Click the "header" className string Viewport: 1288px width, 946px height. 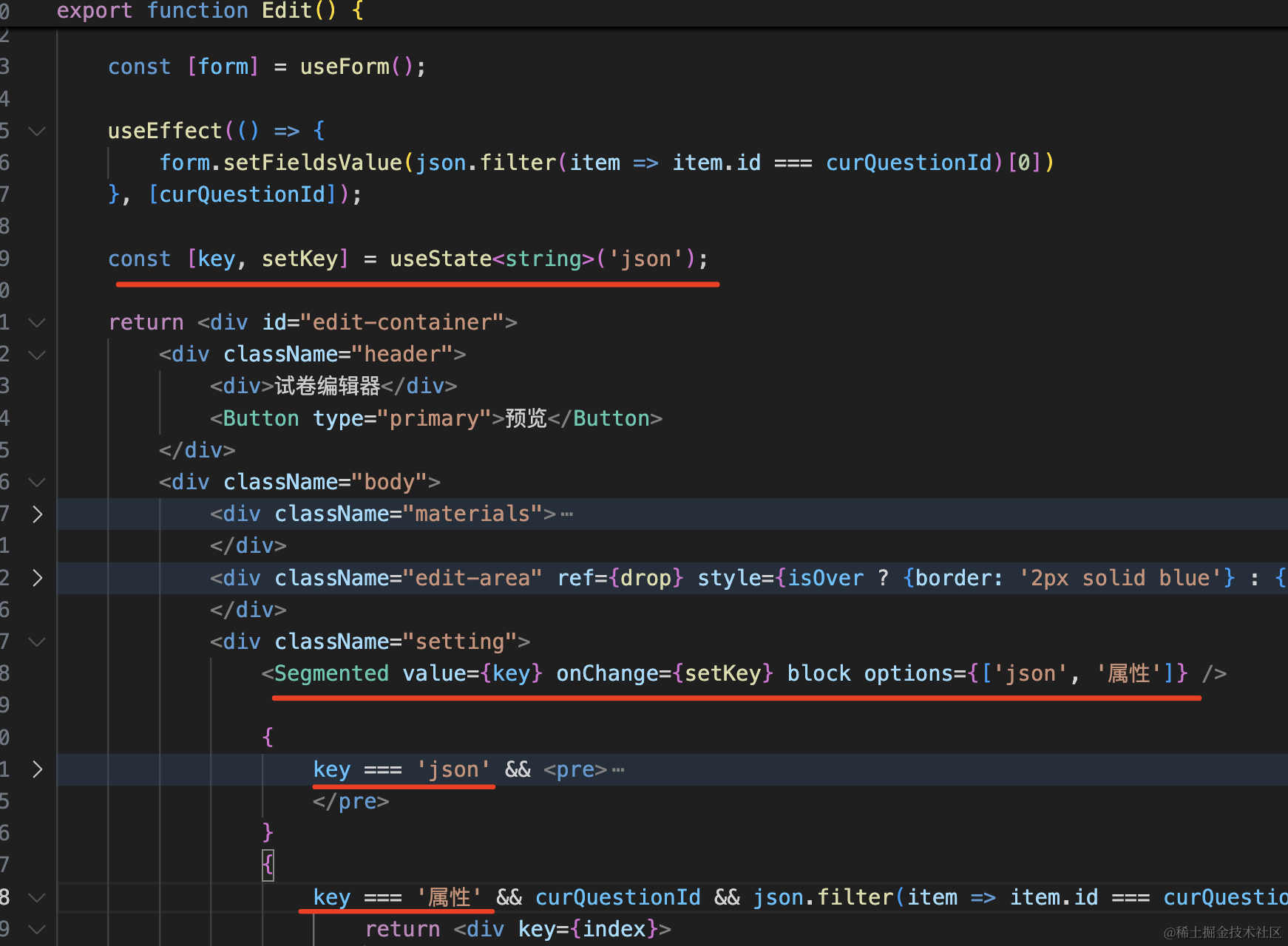pyautogui.click(x=402, y=354)
